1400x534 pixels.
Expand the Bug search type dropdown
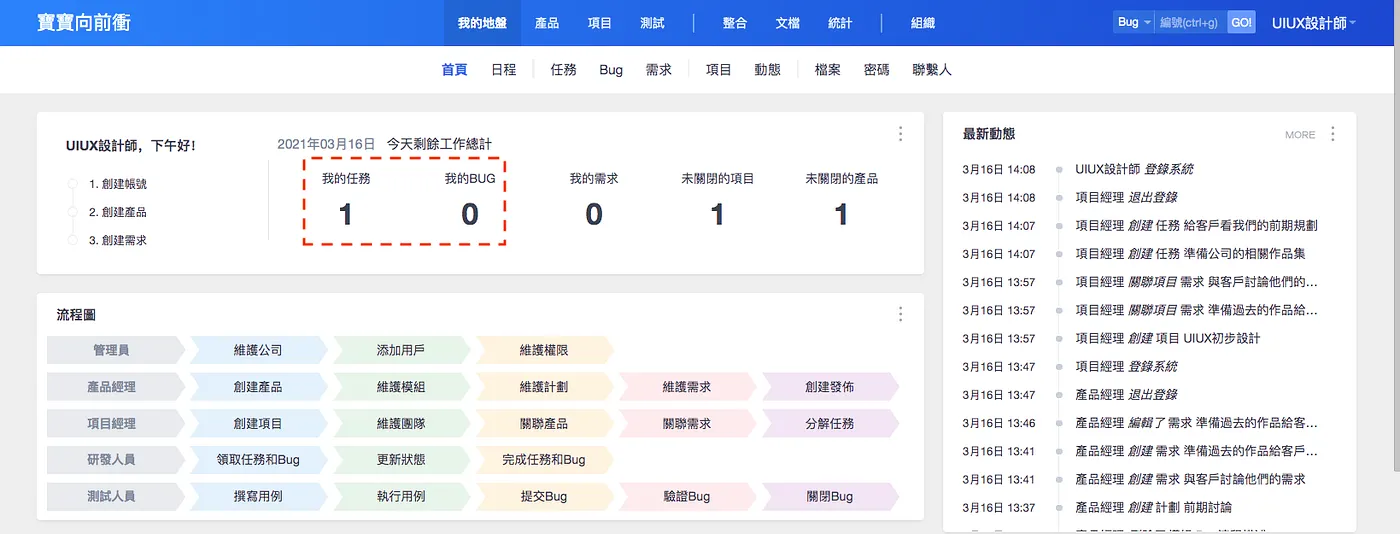[x=1134, y=22]
